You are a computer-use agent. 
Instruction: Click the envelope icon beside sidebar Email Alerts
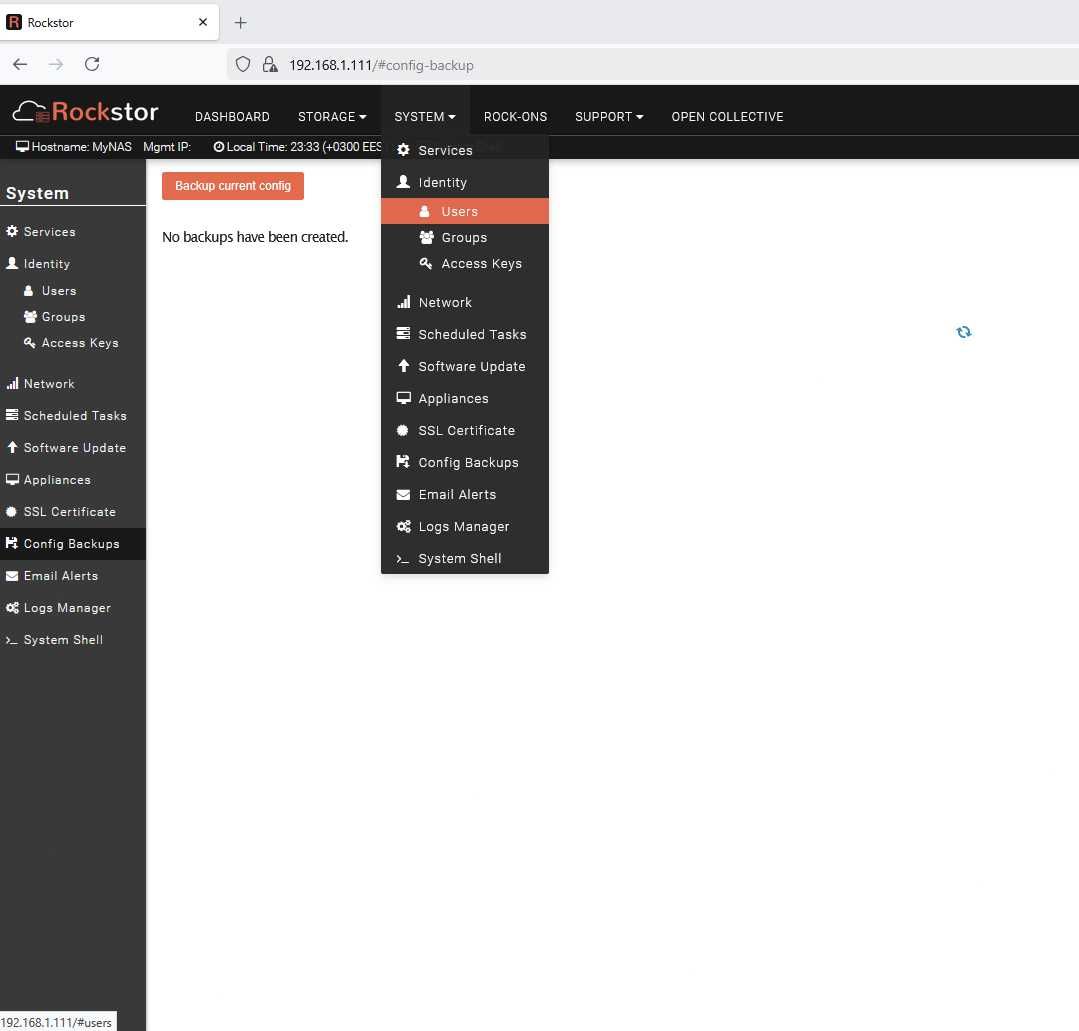coord(12,575)
